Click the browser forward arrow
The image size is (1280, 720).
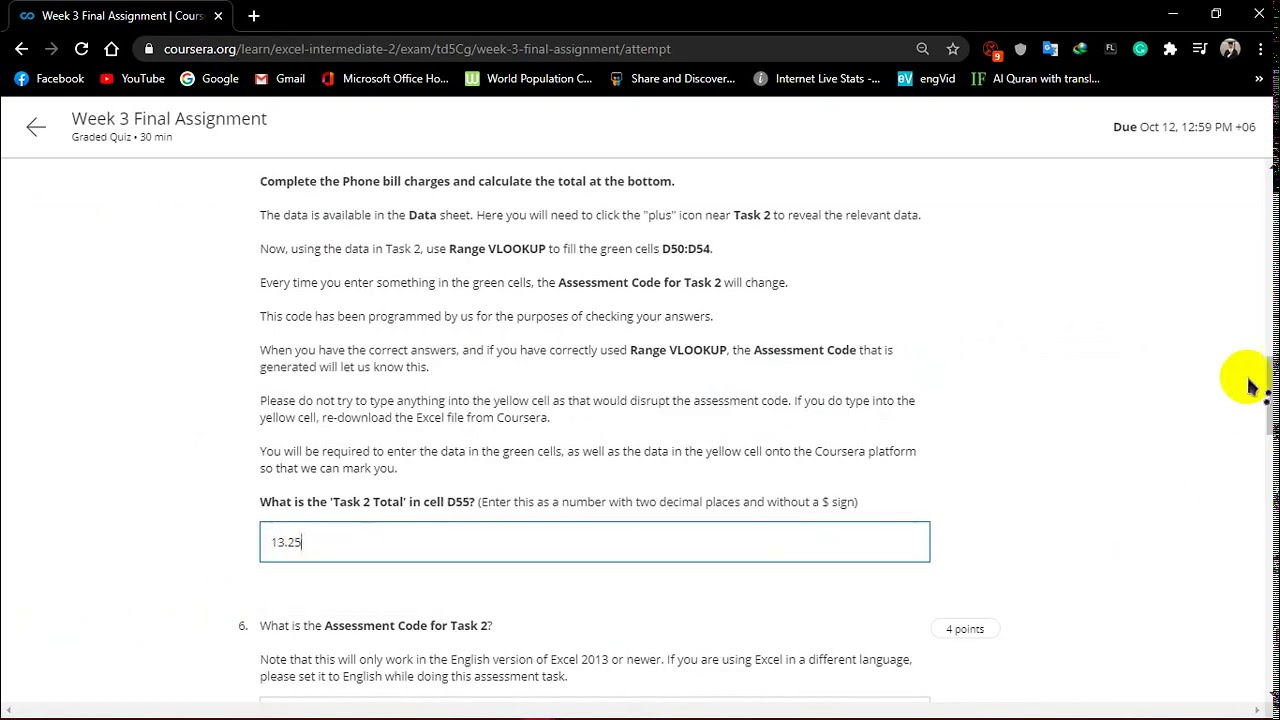(52, 48)
